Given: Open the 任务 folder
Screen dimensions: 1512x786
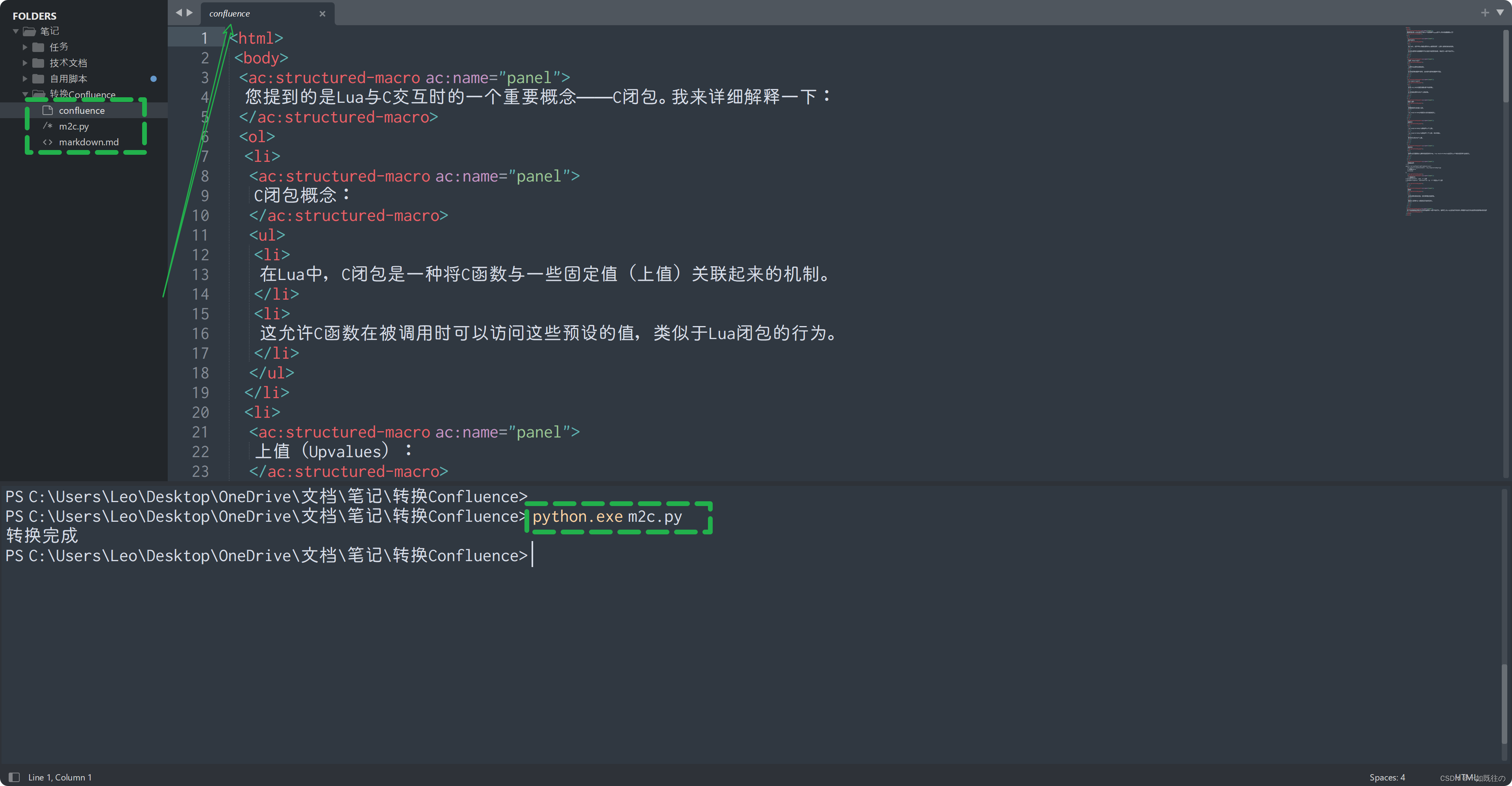Looking at the screenshot, I should (x=59, y=47).
